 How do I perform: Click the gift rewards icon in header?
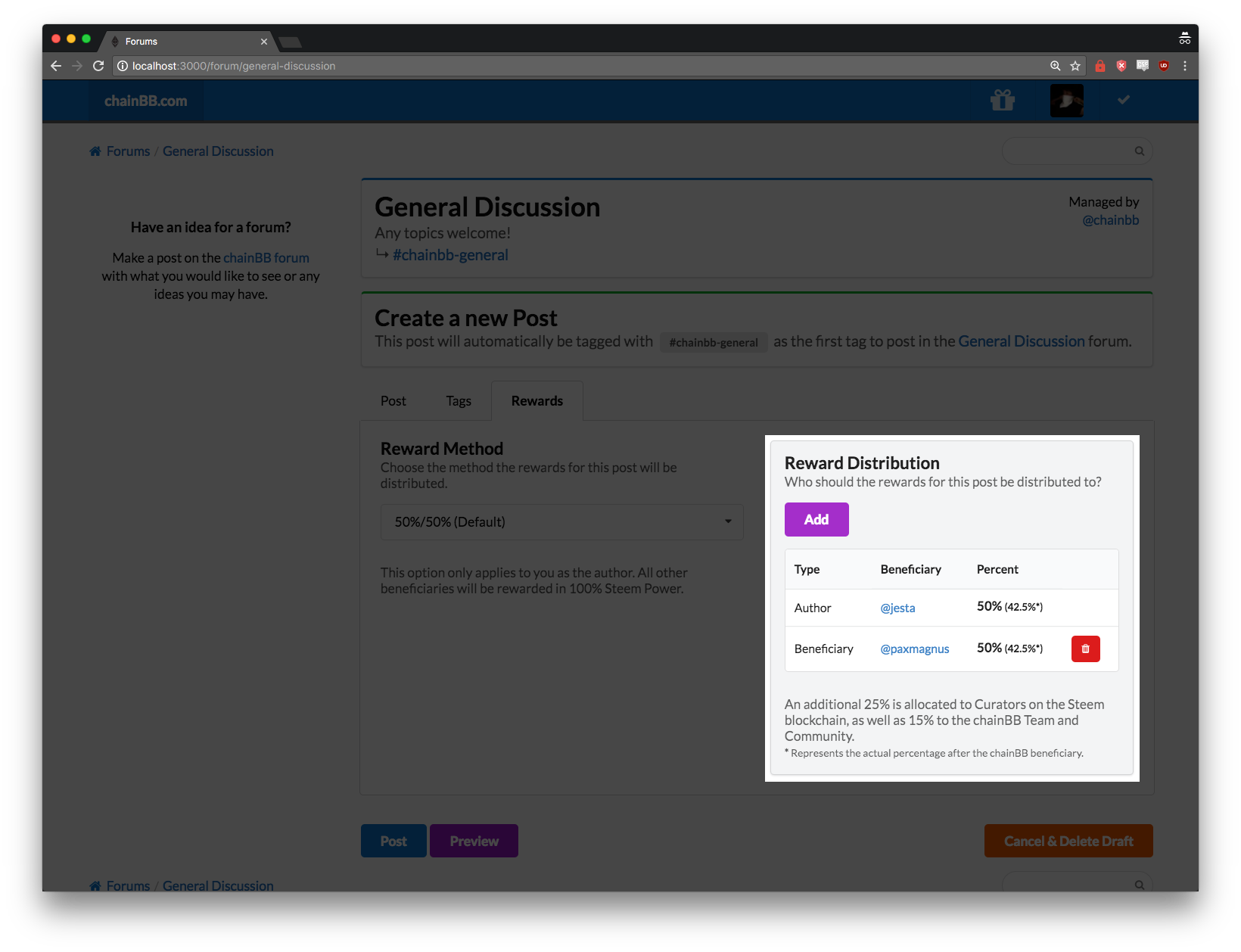[x=1003, y=100]
